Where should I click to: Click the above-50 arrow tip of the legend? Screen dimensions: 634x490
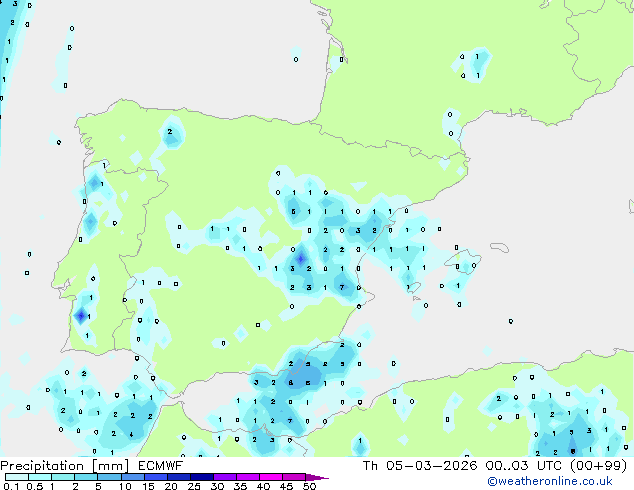tap(317, 477)
